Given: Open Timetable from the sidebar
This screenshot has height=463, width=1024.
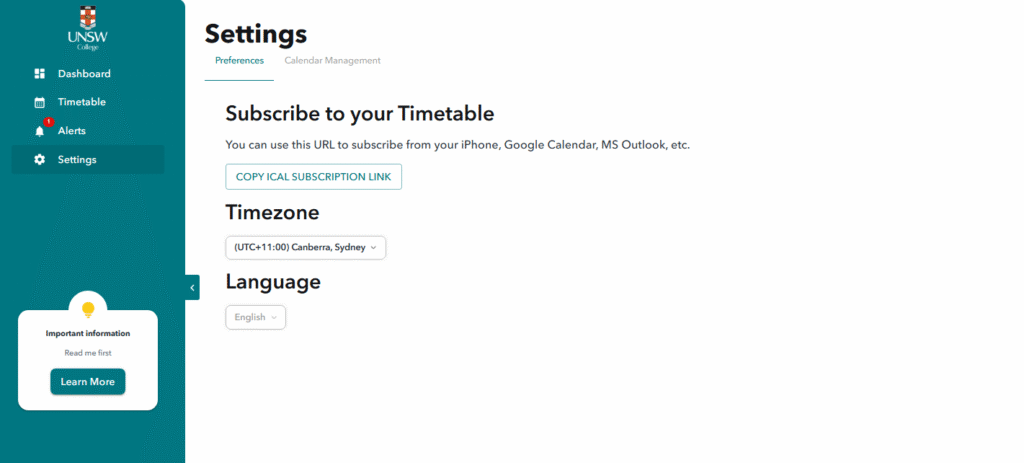Looking at the screenshot, I should (82, 102).
